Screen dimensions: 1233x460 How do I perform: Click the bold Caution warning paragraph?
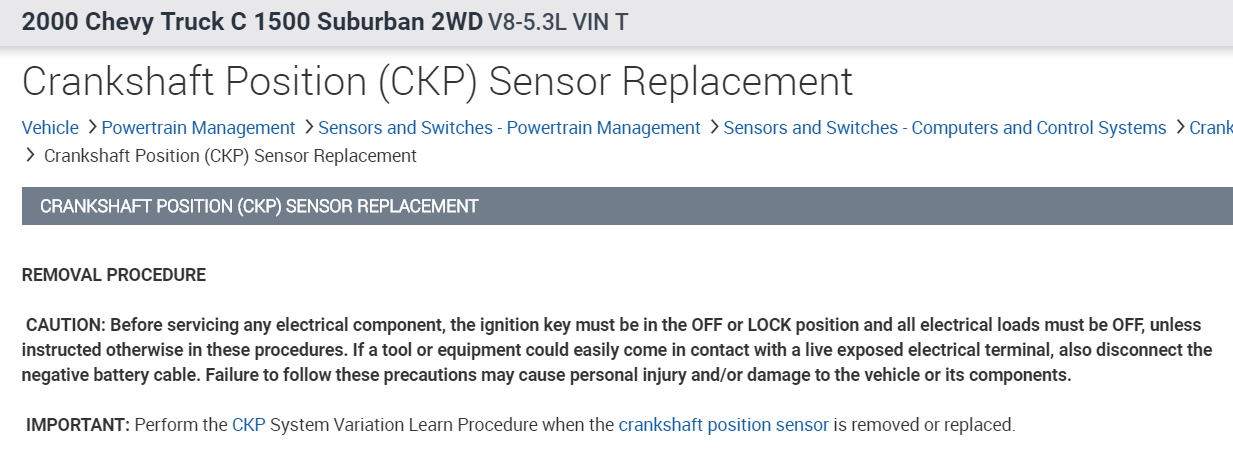point(616,350)
